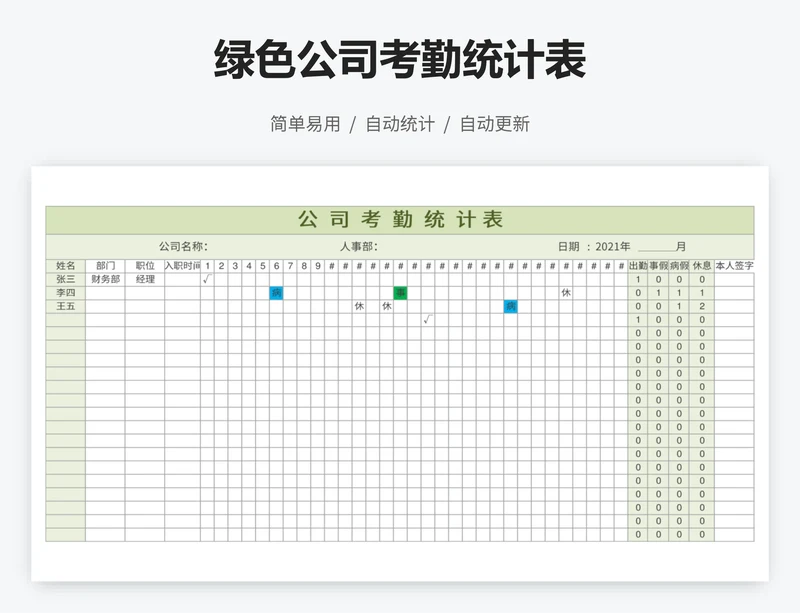Click the name cell 张三

click(66, 279)
